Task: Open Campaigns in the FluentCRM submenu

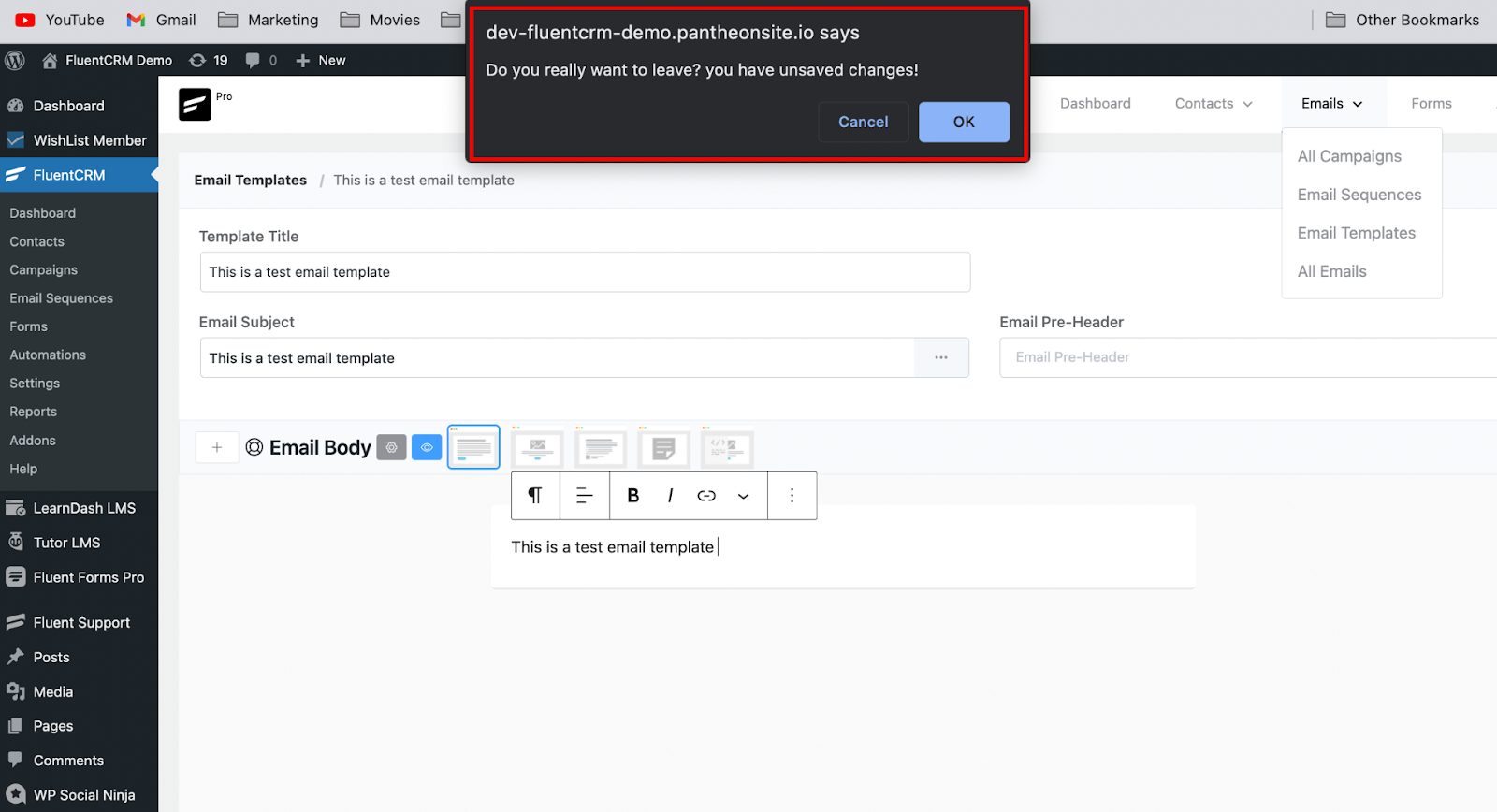Action: 44,269
